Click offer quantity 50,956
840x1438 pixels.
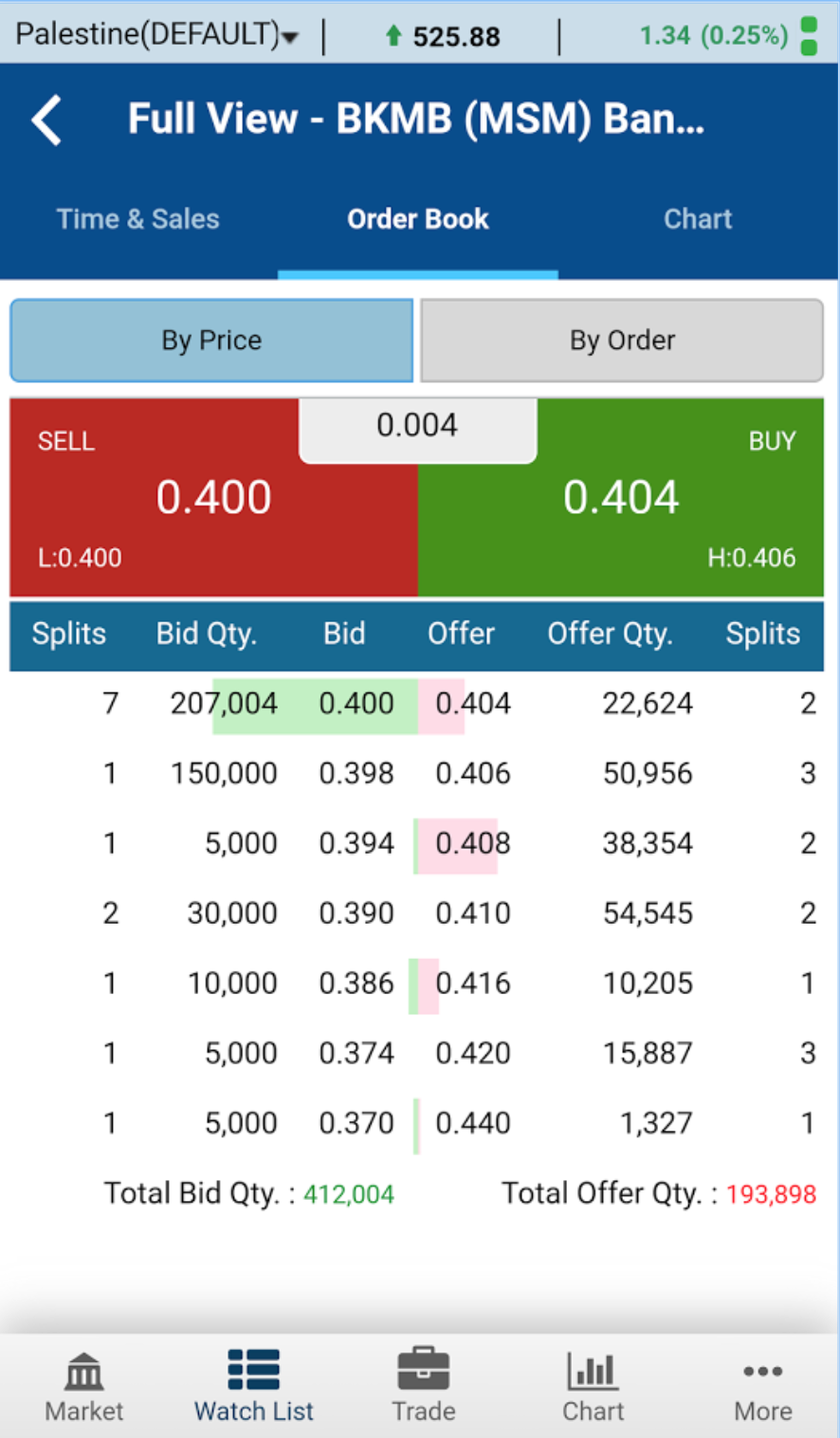648,774
